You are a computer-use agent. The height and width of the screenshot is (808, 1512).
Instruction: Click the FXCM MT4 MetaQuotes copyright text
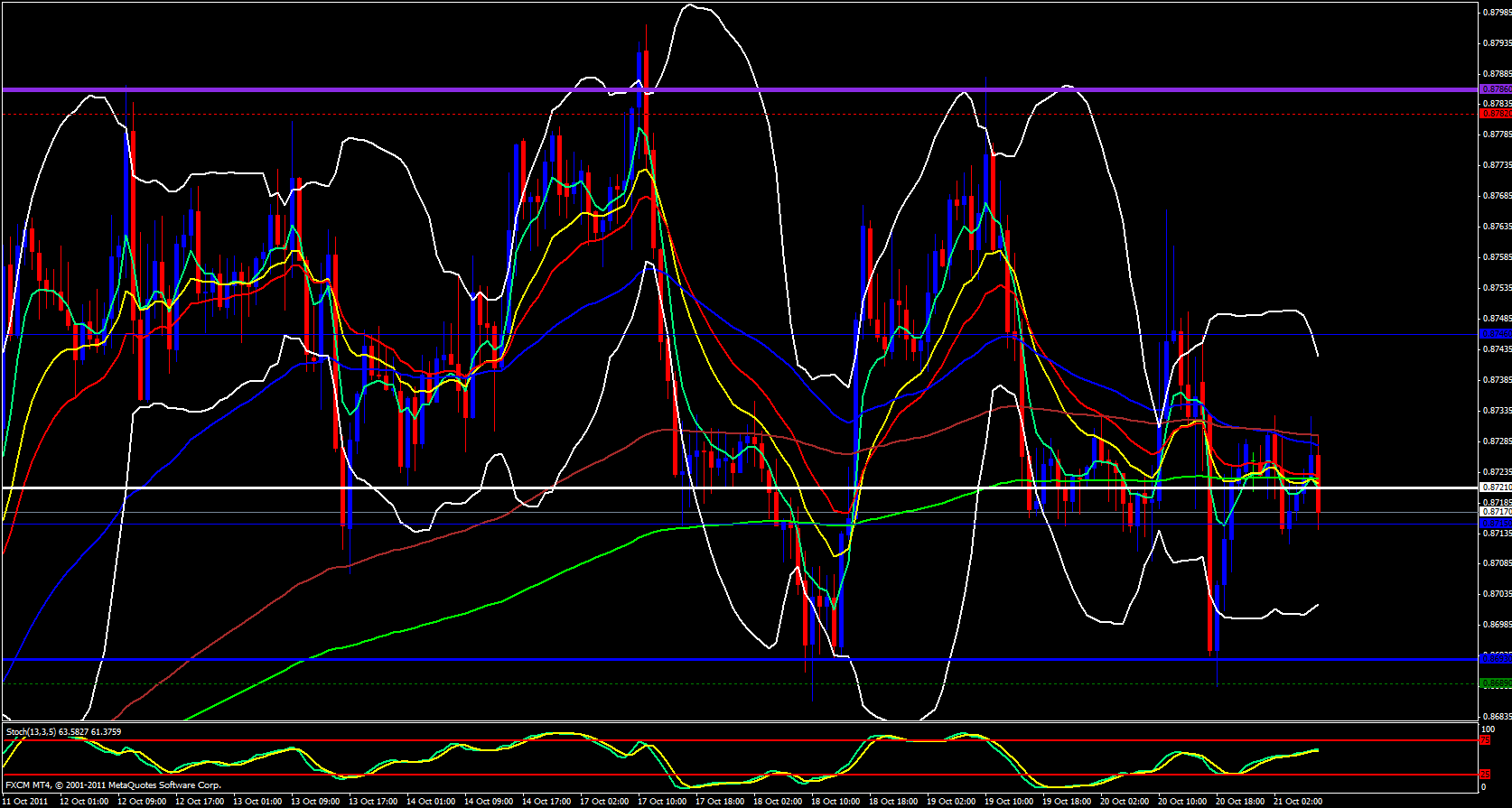pyautogui.click(x=113, y=785)
